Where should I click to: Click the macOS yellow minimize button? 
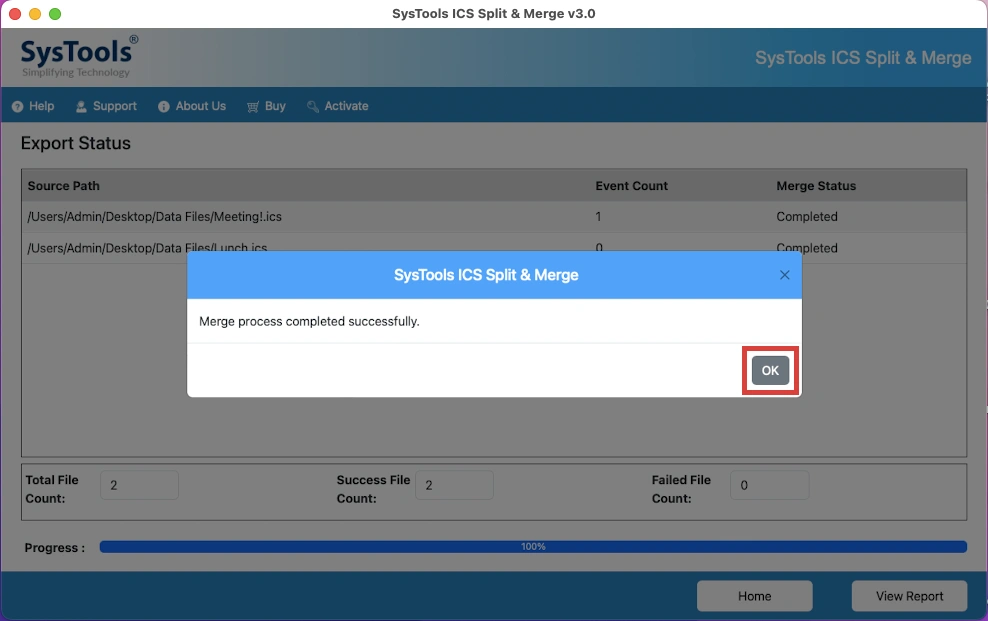[35, 14]
